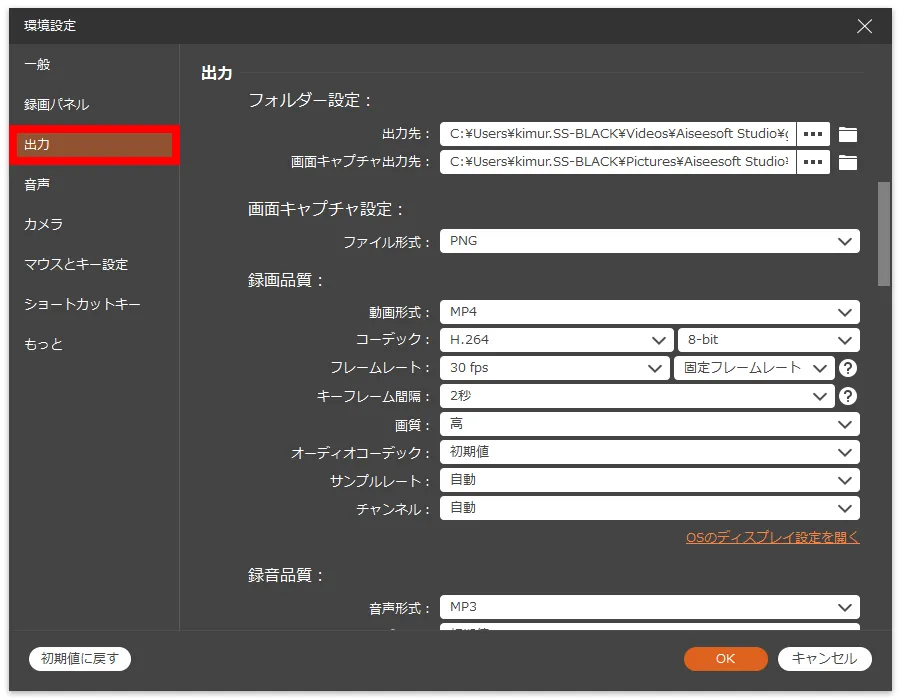Open the 8-bit depth dropdown
The width and height of the screenshot is (900, 700).
coord(767,340)
